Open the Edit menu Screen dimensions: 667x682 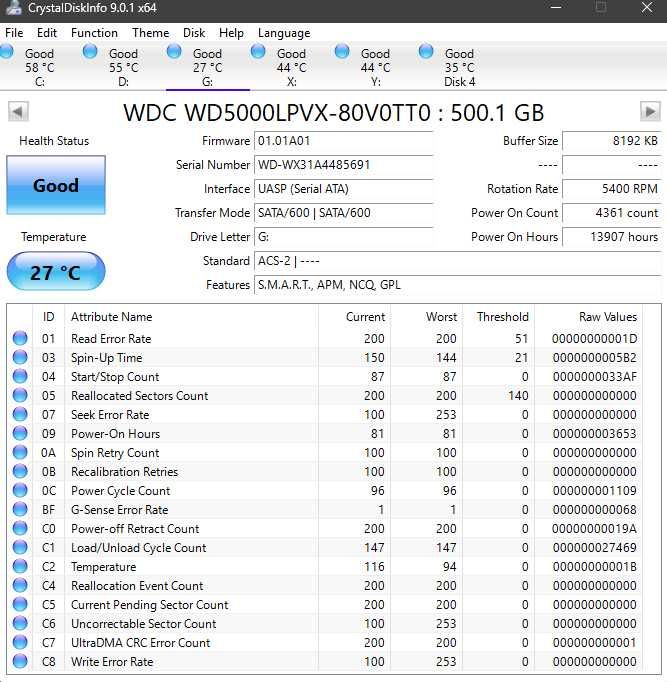coord(47,33)
